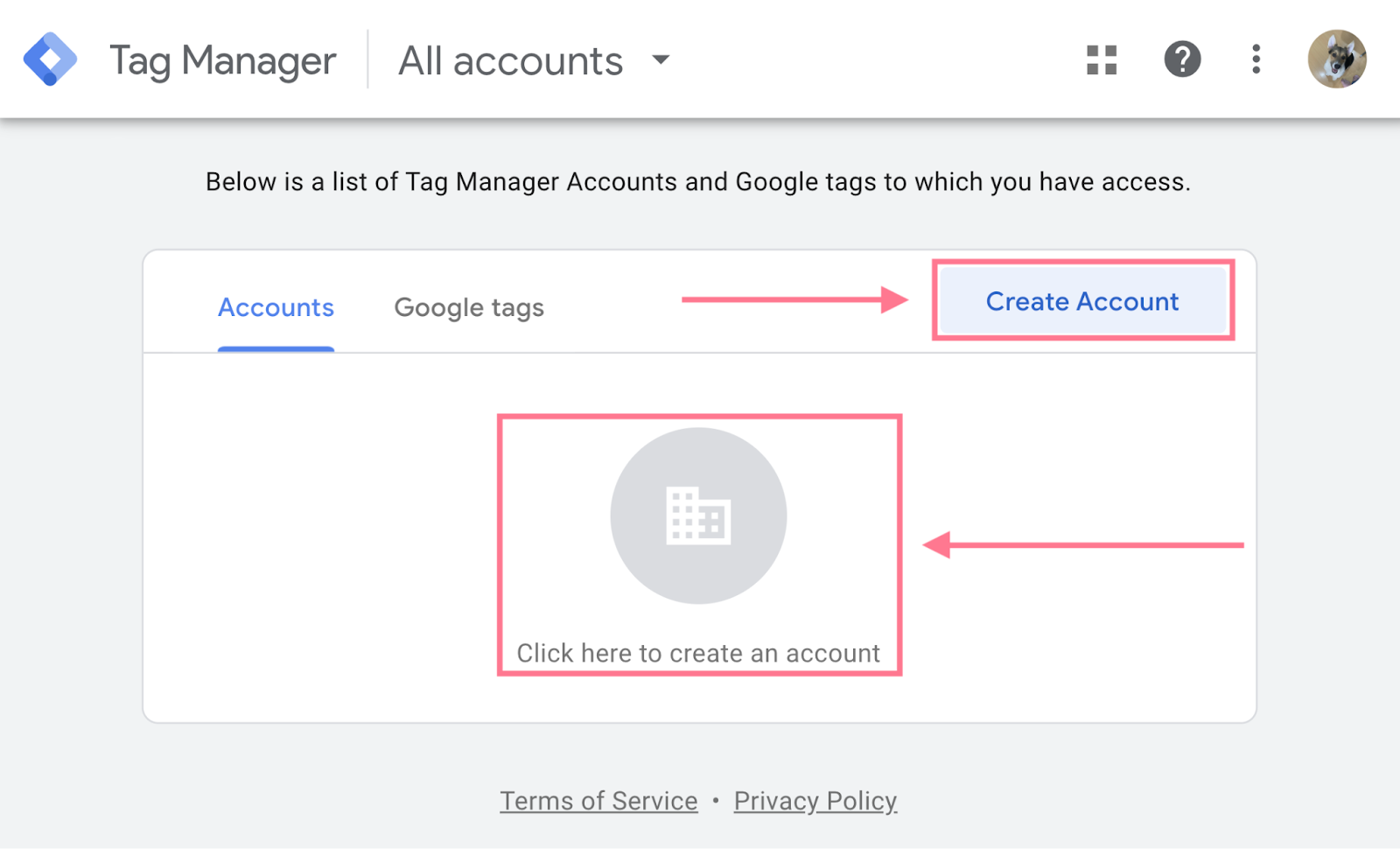This screenshot has height=849, width=1400.
Task: View the Privacy Policy
Action: pyautogui.click(x=815, y=799)
